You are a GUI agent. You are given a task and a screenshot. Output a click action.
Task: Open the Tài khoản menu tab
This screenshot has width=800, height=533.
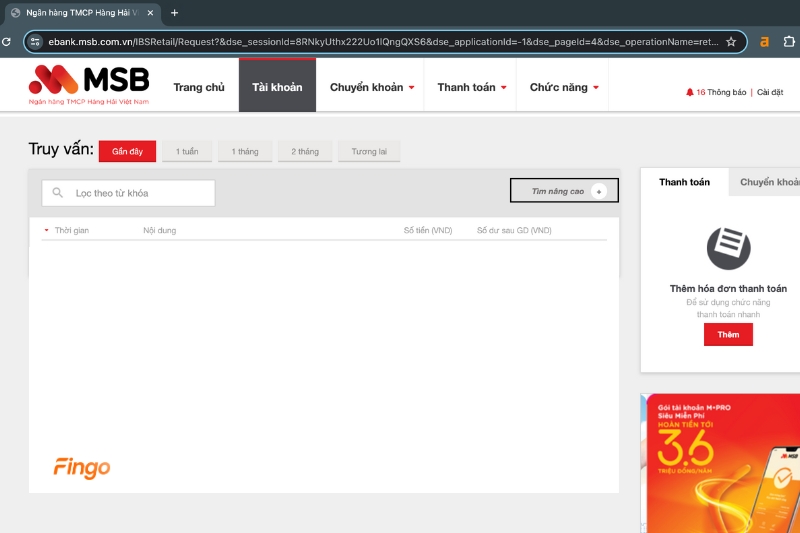coord(277,85)
